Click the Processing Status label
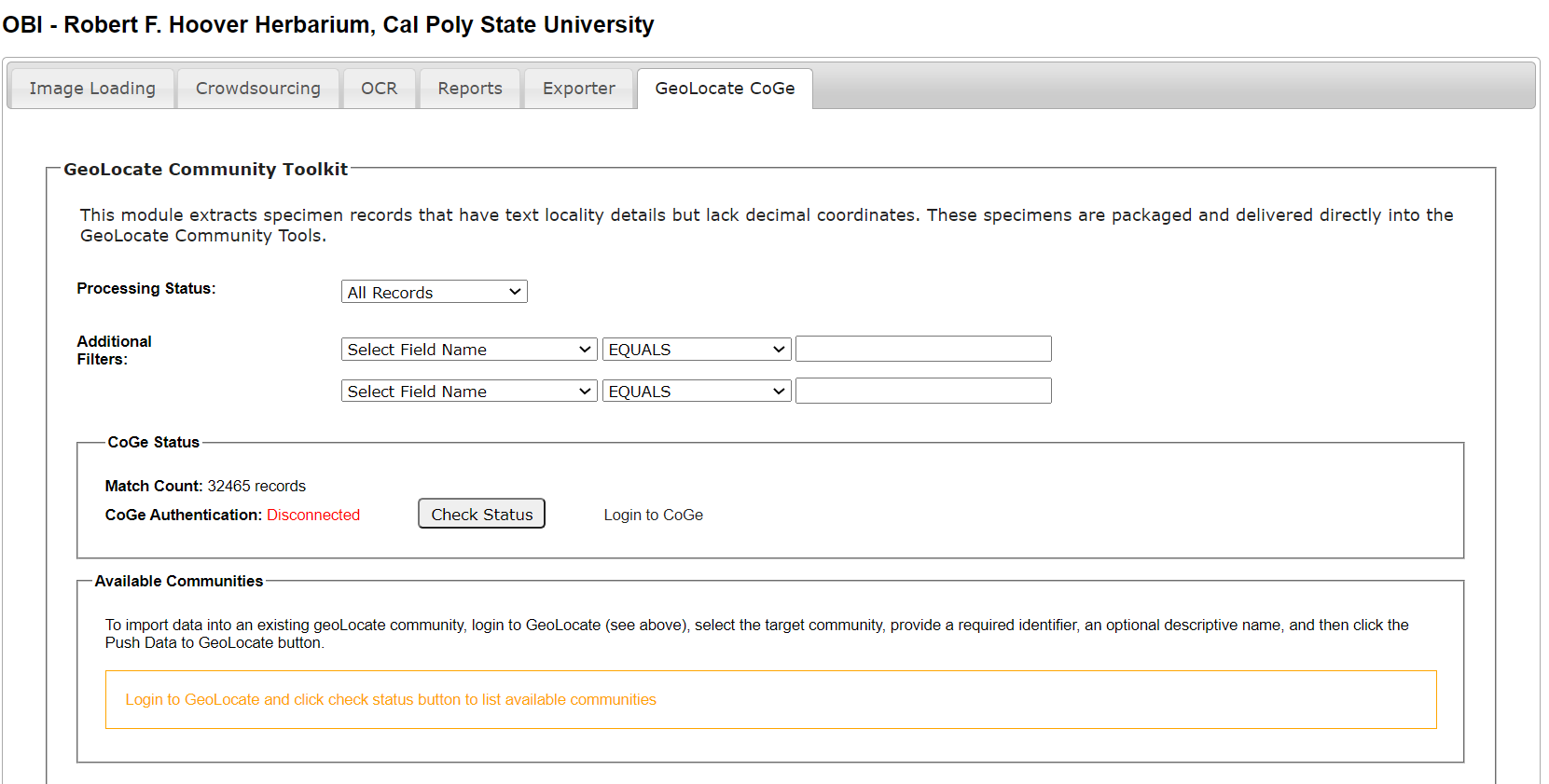 tap(146, 288)
